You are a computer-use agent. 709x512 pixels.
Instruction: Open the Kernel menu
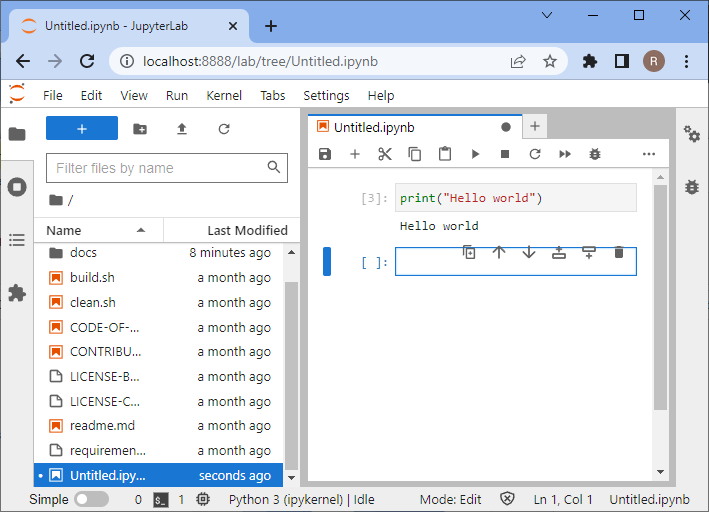point(224,95)
